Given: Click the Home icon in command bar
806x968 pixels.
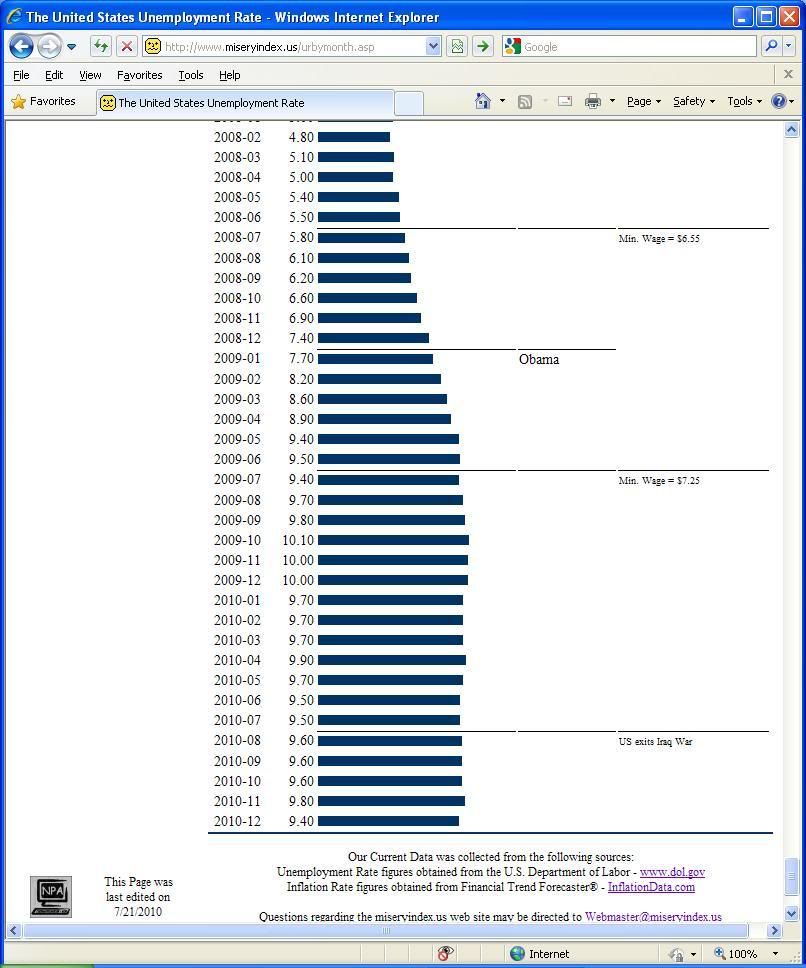Looking at the screenshot, I should click(483, 101).
